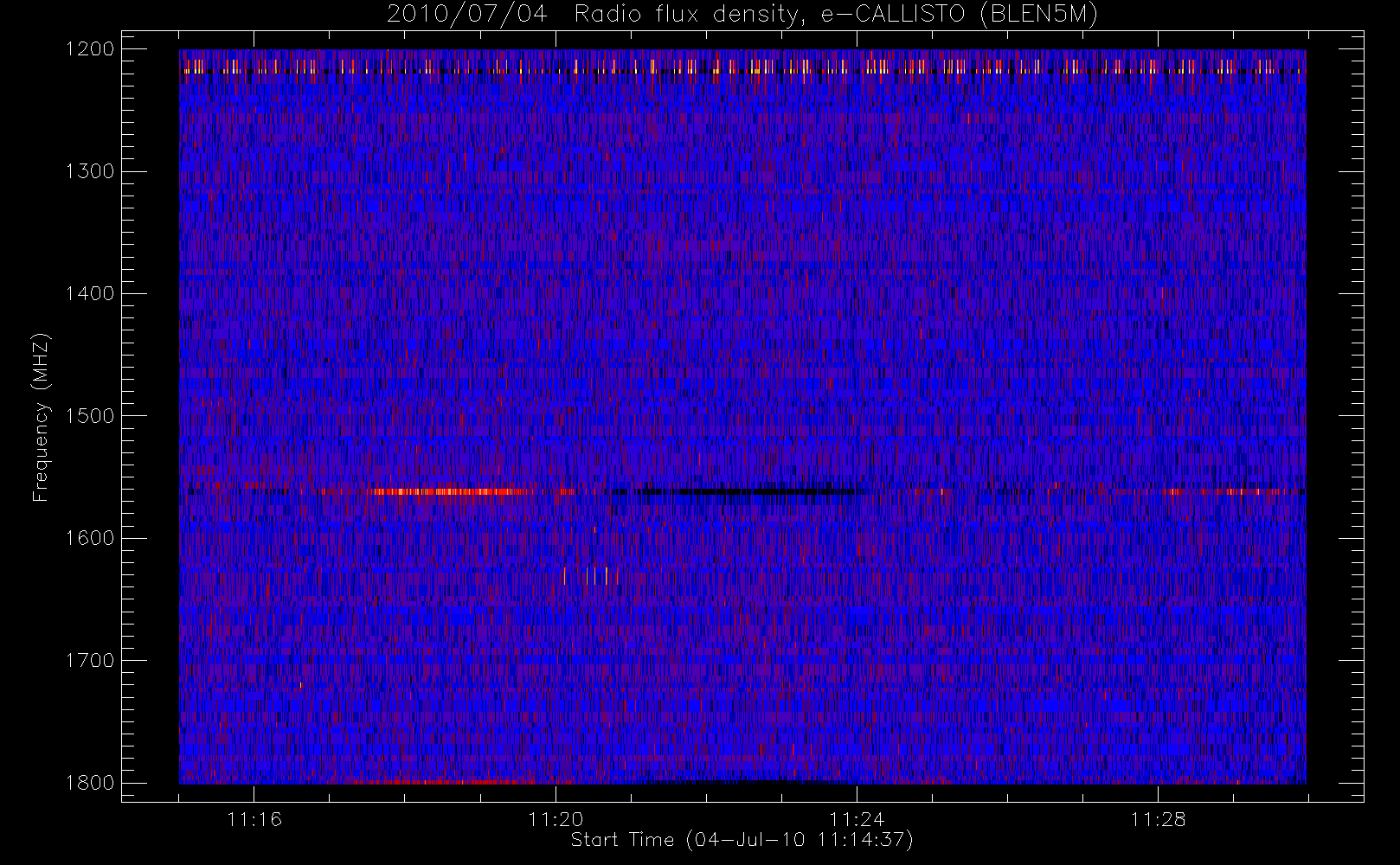Click the 1600 frequency tick label
Viewport: 1400px width, 865px height.
tap(90, 538)
